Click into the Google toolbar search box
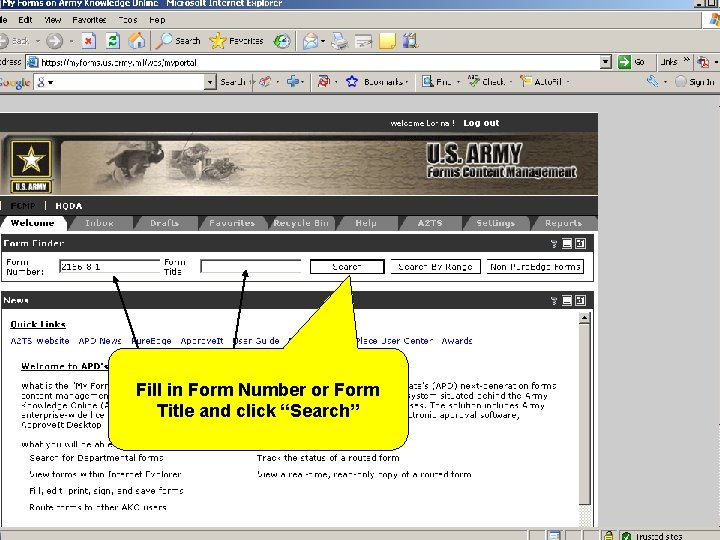The image size is (720, 540). [119, 82]
